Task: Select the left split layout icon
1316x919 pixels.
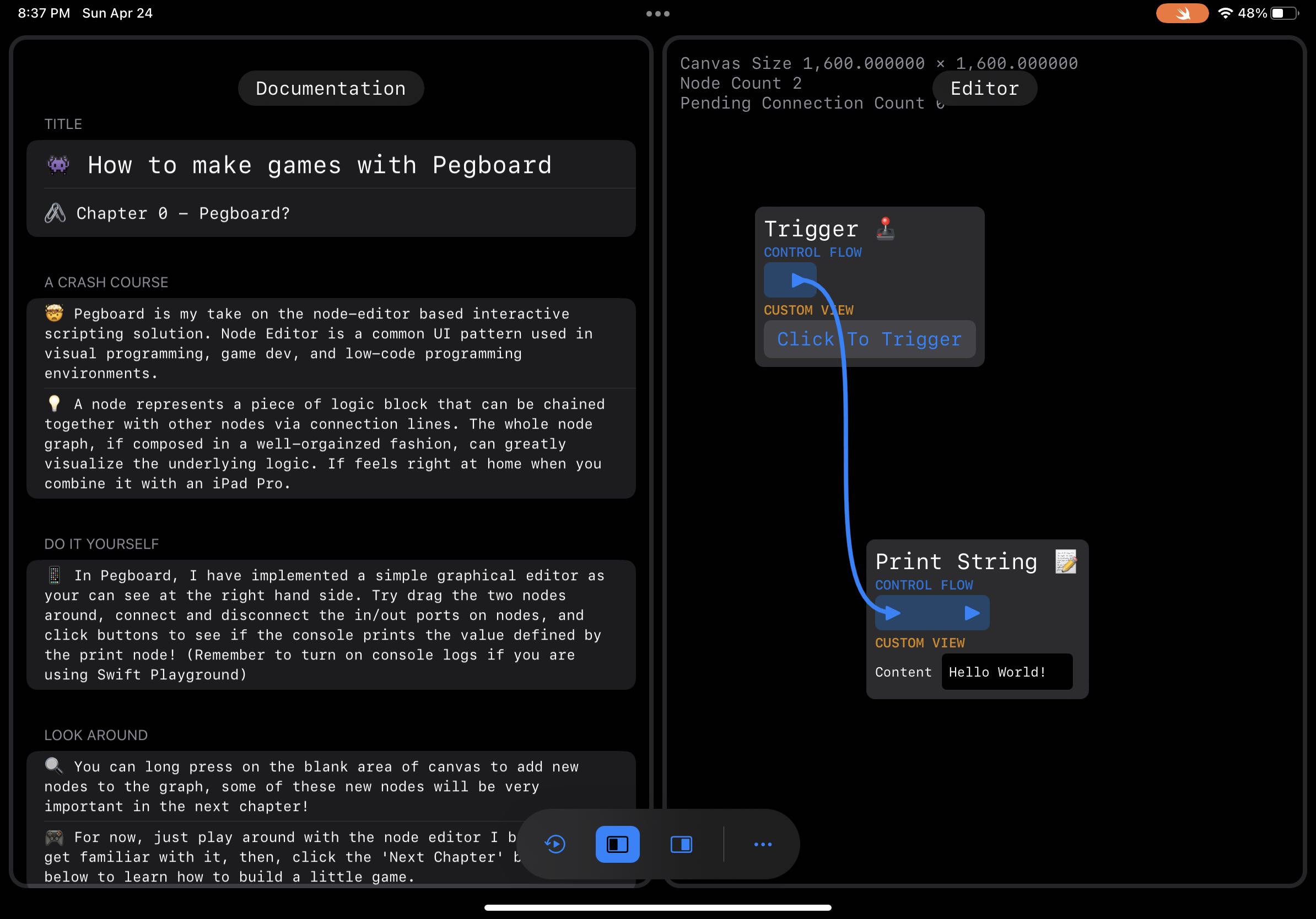Action: pyautogui.click(x=617, y=844)
